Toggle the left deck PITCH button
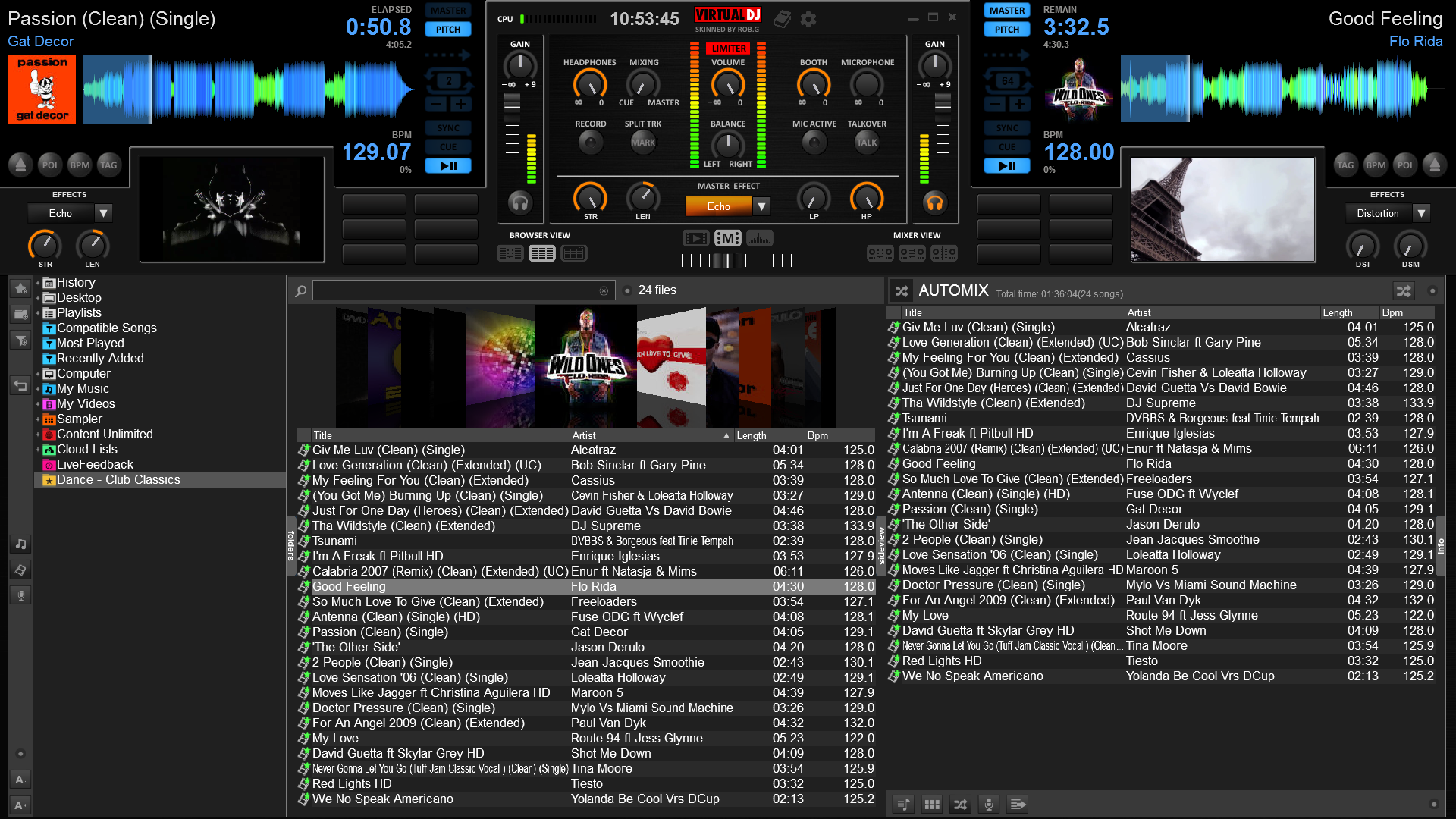Screen dimensions: 1456x819 coord(449,29)
